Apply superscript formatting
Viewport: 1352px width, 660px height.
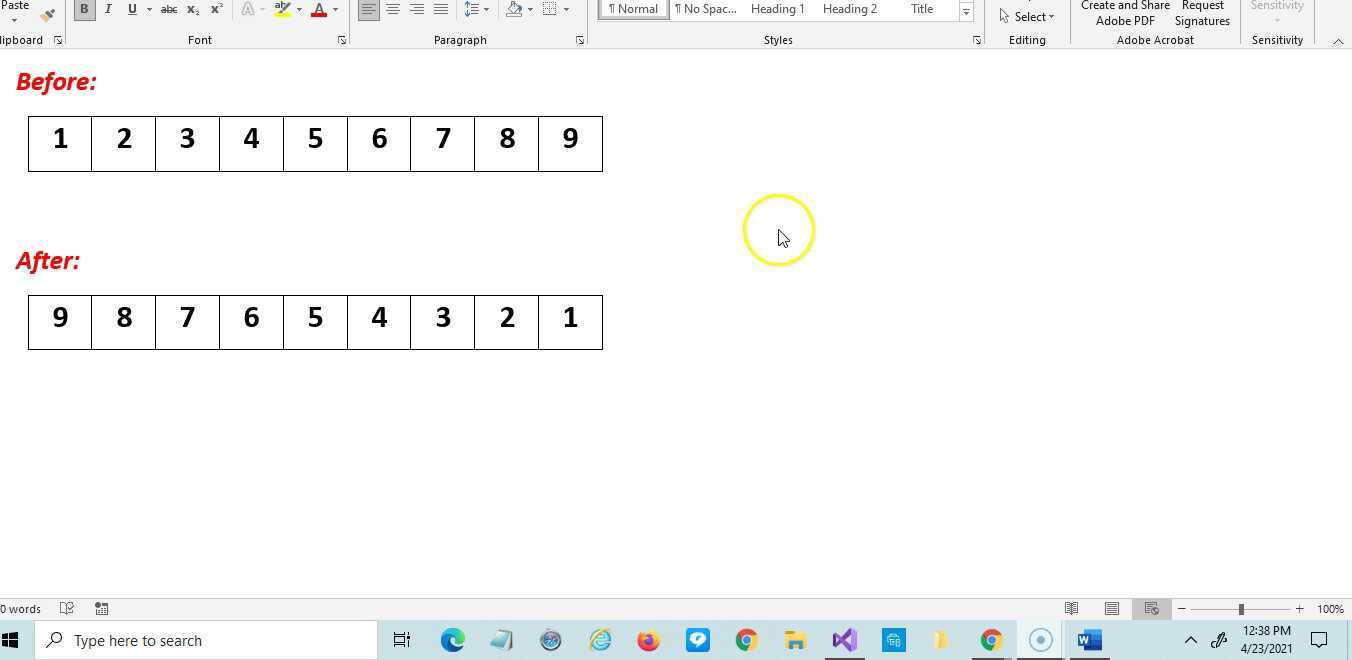click(x=216, y=9)
